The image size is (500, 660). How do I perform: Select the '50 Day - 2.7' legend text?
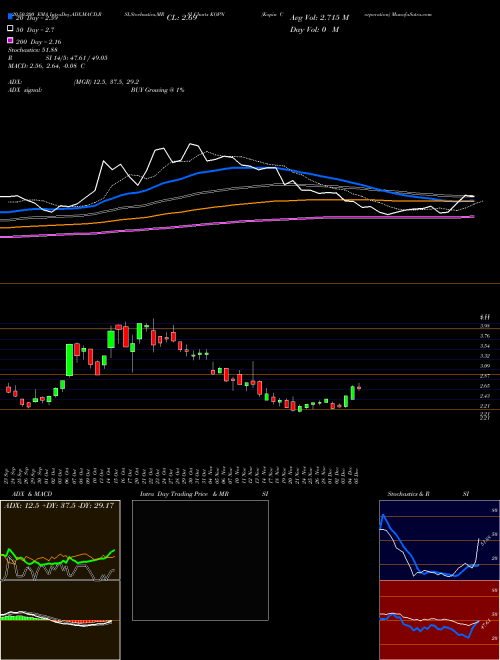[35, 30]
